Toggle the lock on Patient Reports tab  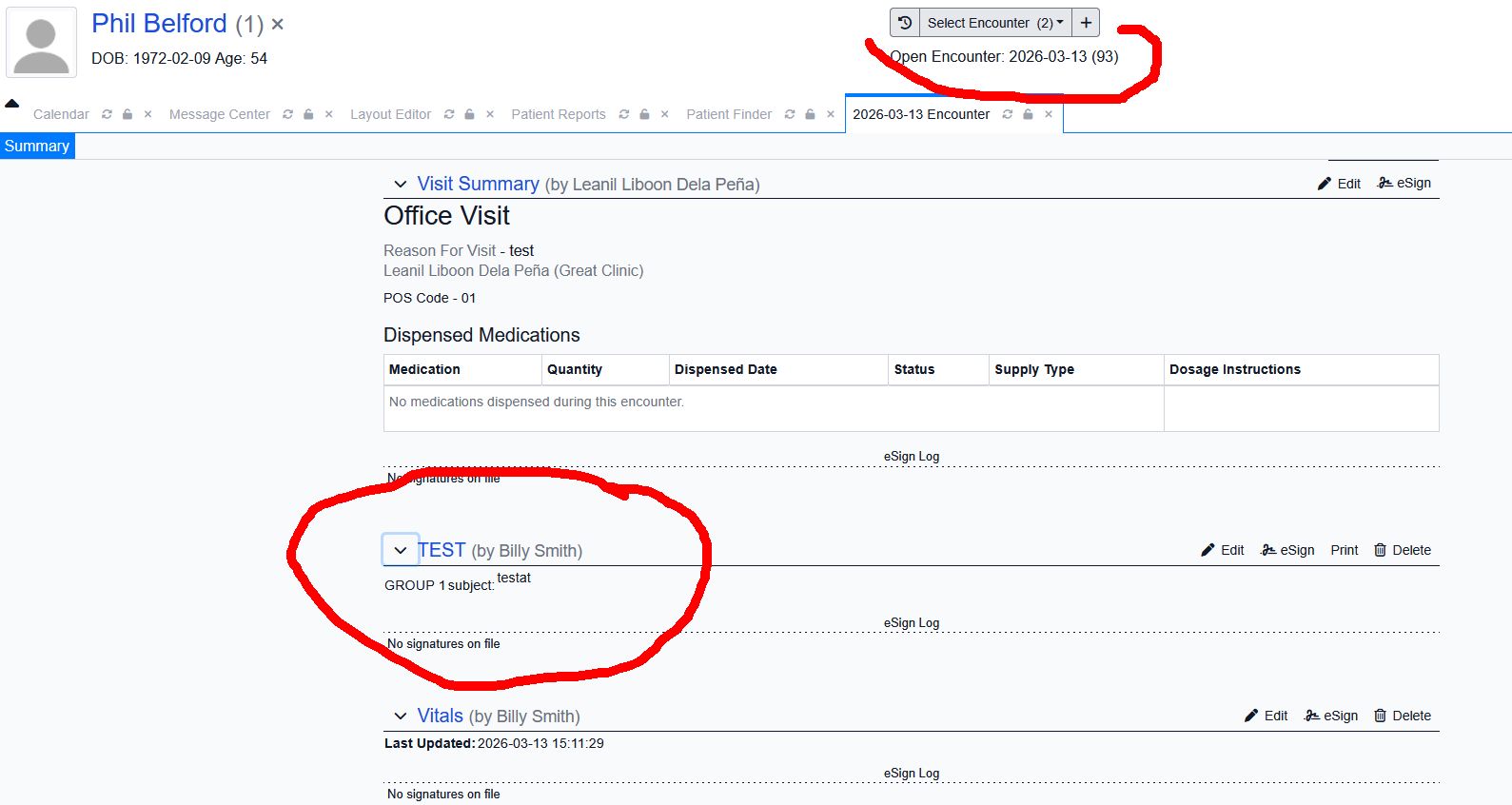[x=644, y=114]
